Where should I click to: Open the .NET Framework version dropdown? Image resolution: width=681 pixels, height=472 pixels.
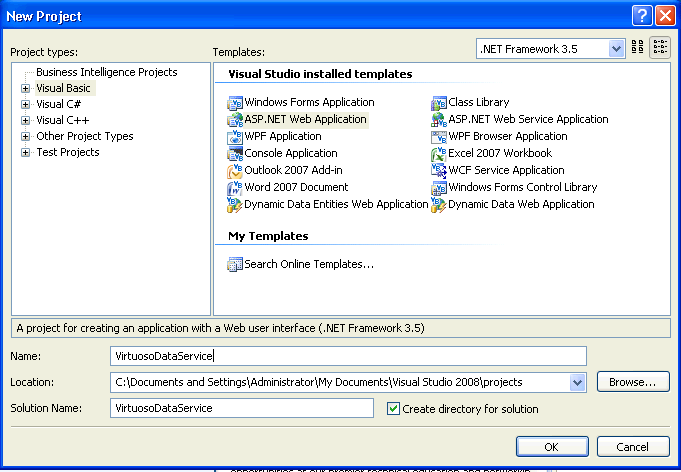pos(616,48)
